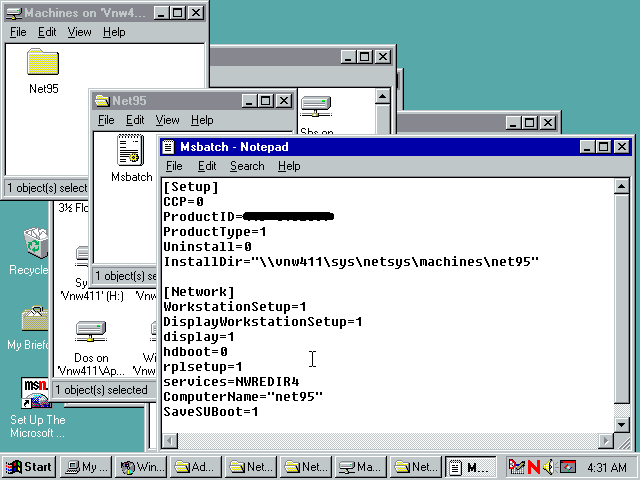640x480 pixels.
Task: Open Edit menu in Net95 window
Action: pos(135,120)
